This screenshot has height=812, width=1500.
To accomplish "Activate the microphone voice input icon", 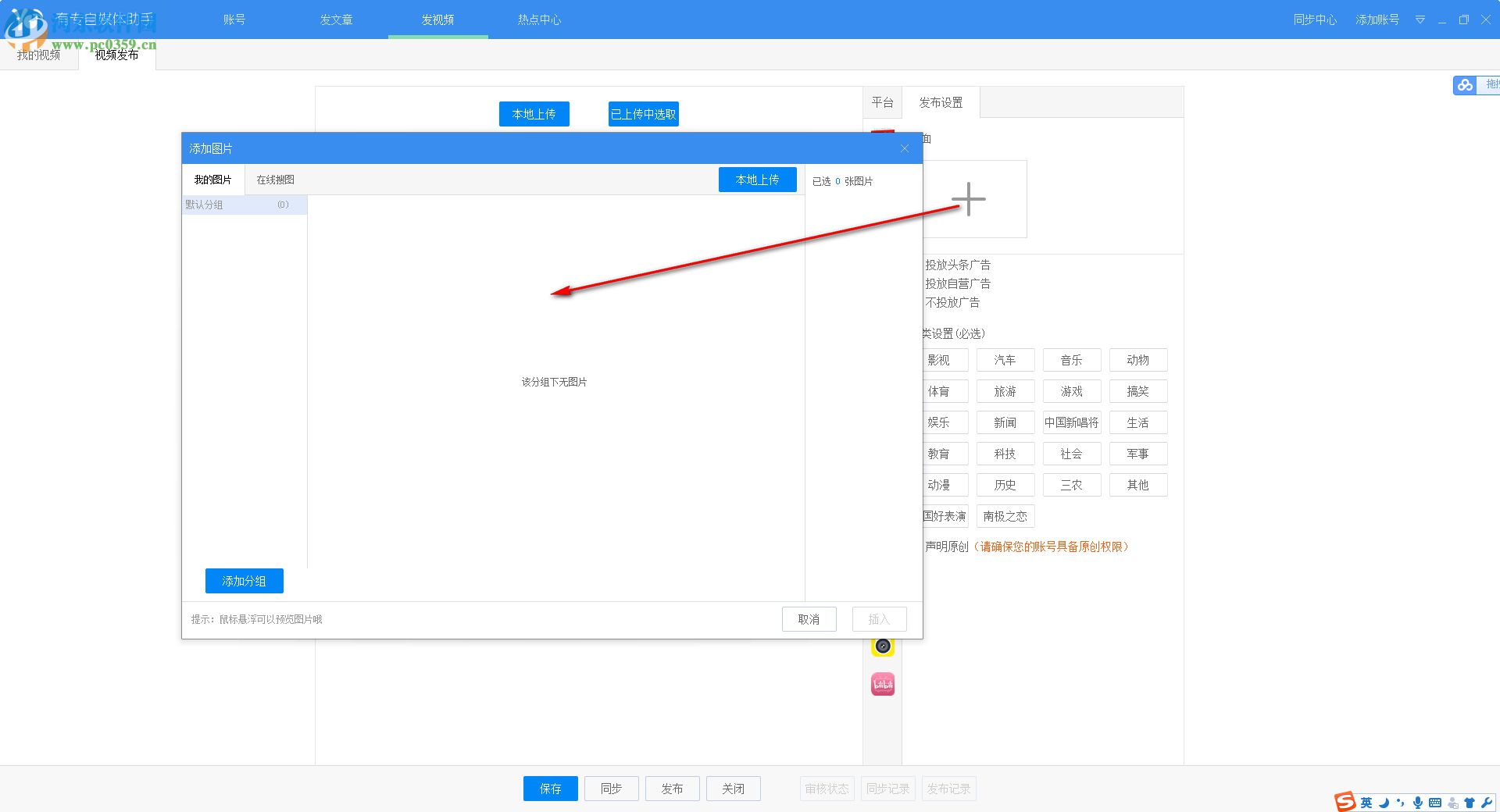I will pyautogui.click(x=1417, y=803).
